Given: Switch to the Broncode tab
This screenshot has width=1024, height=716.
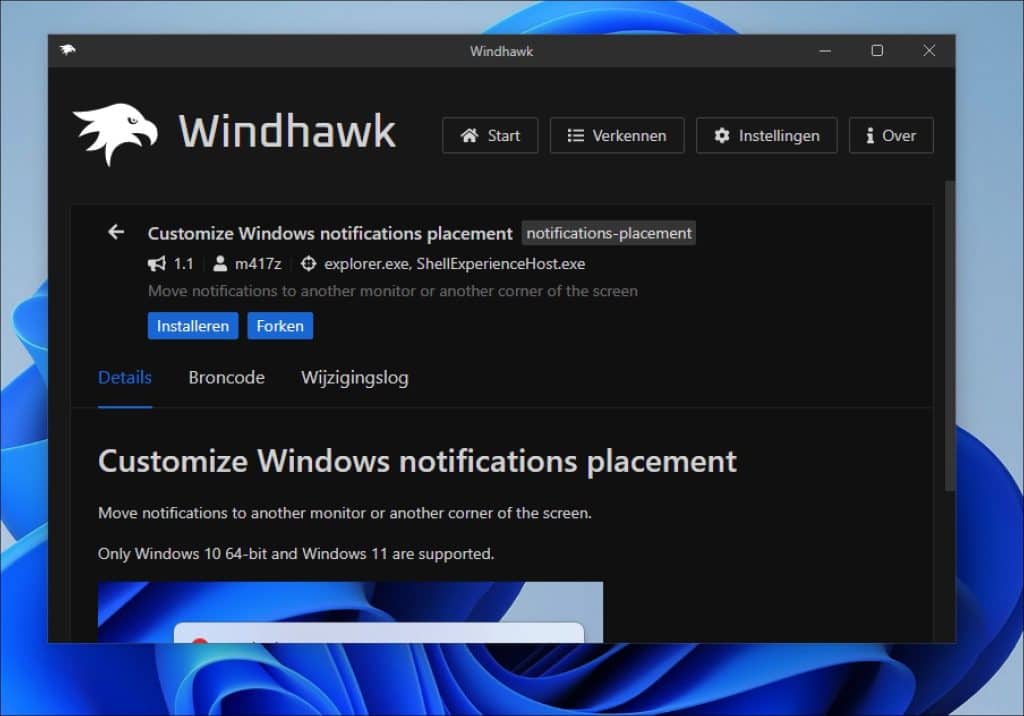Looking at the screenshot, I should point(227,378).
